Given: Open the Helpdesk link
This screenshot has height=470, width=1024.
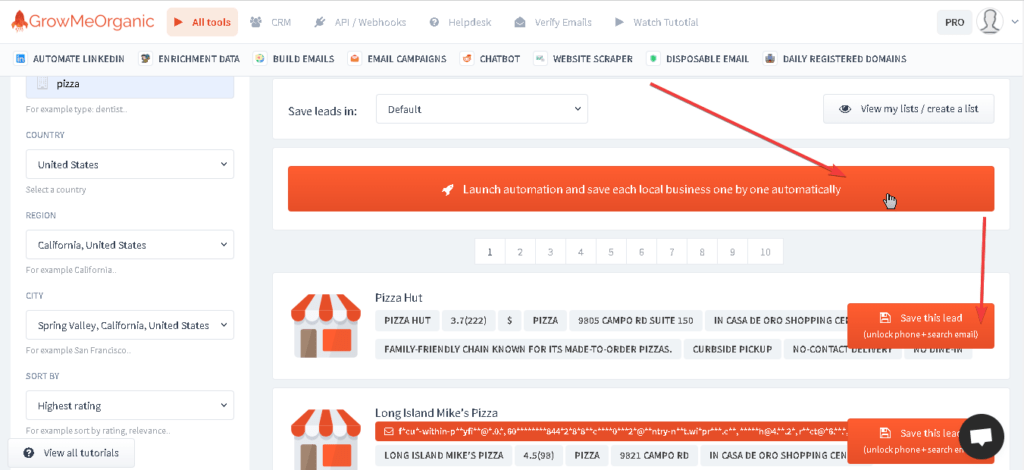Looking at the screenshot, I should [x=460, y=22].
